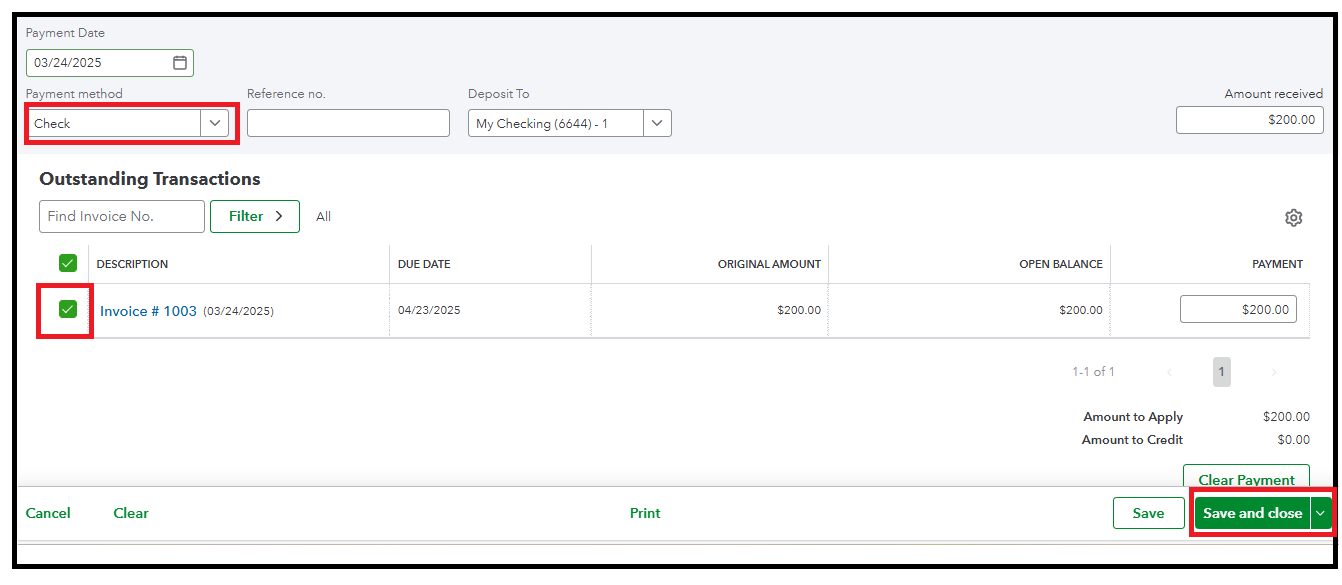
Task: Select page 1 in pagination
Action: [1221, 372]
